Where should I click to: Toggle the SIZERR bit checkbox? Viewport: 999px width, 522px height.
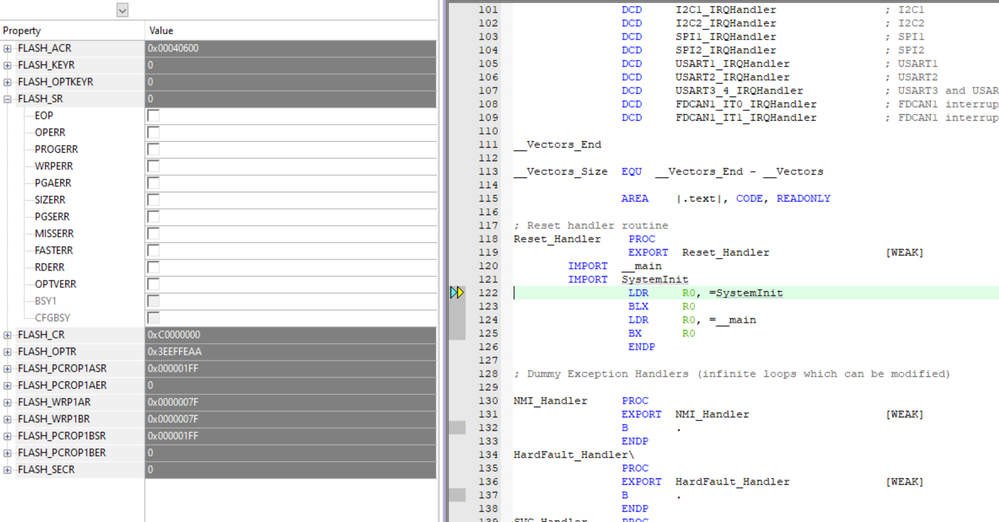click(154, 200)
